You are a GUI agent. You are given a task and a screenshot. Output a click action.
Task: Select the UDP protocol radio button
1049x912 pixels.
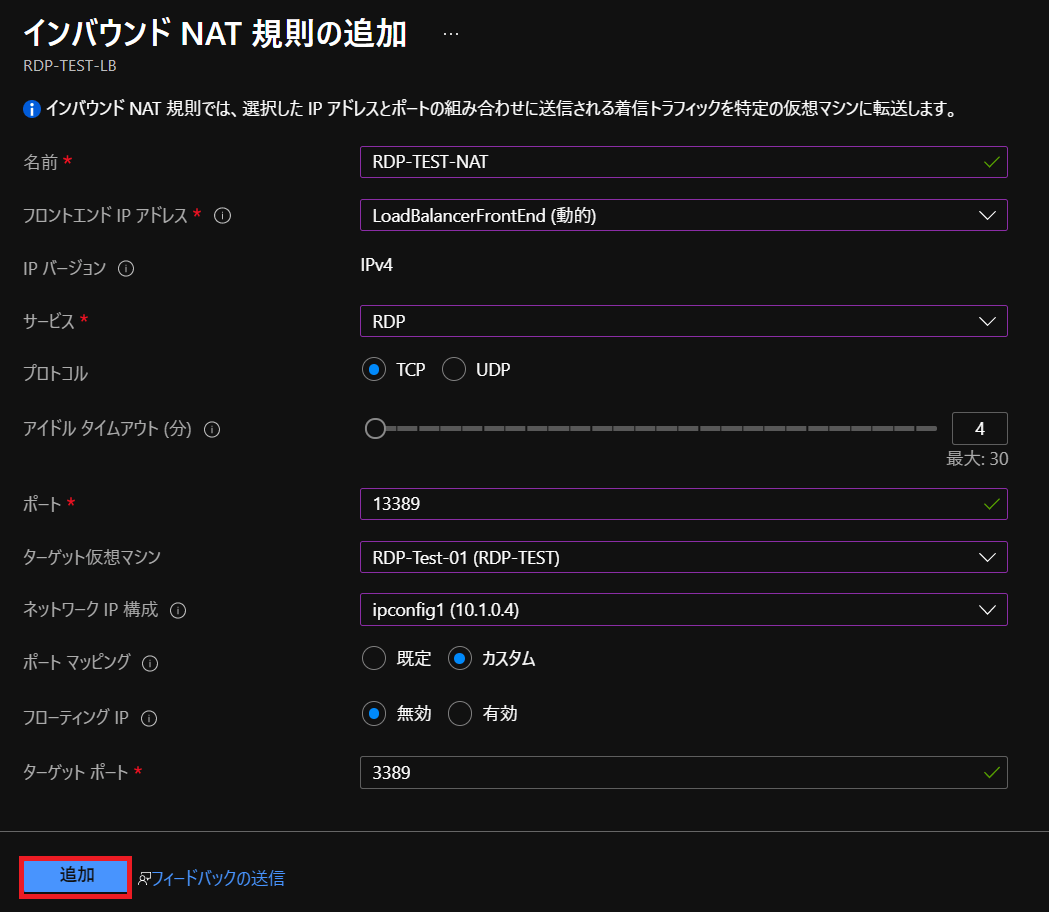[x=454, y=369]
